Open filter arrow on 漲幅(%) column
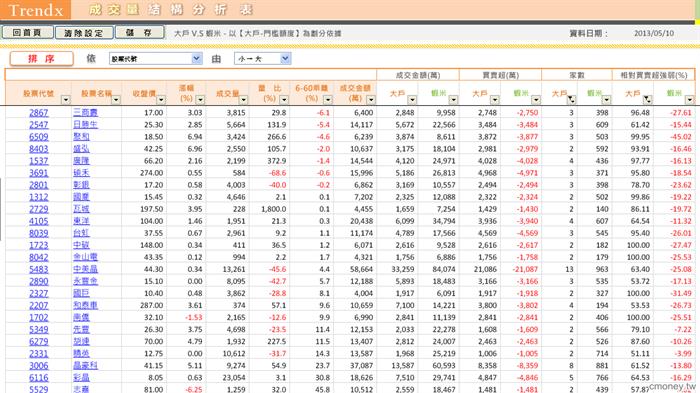700x393 pixels. click(200, 100)
